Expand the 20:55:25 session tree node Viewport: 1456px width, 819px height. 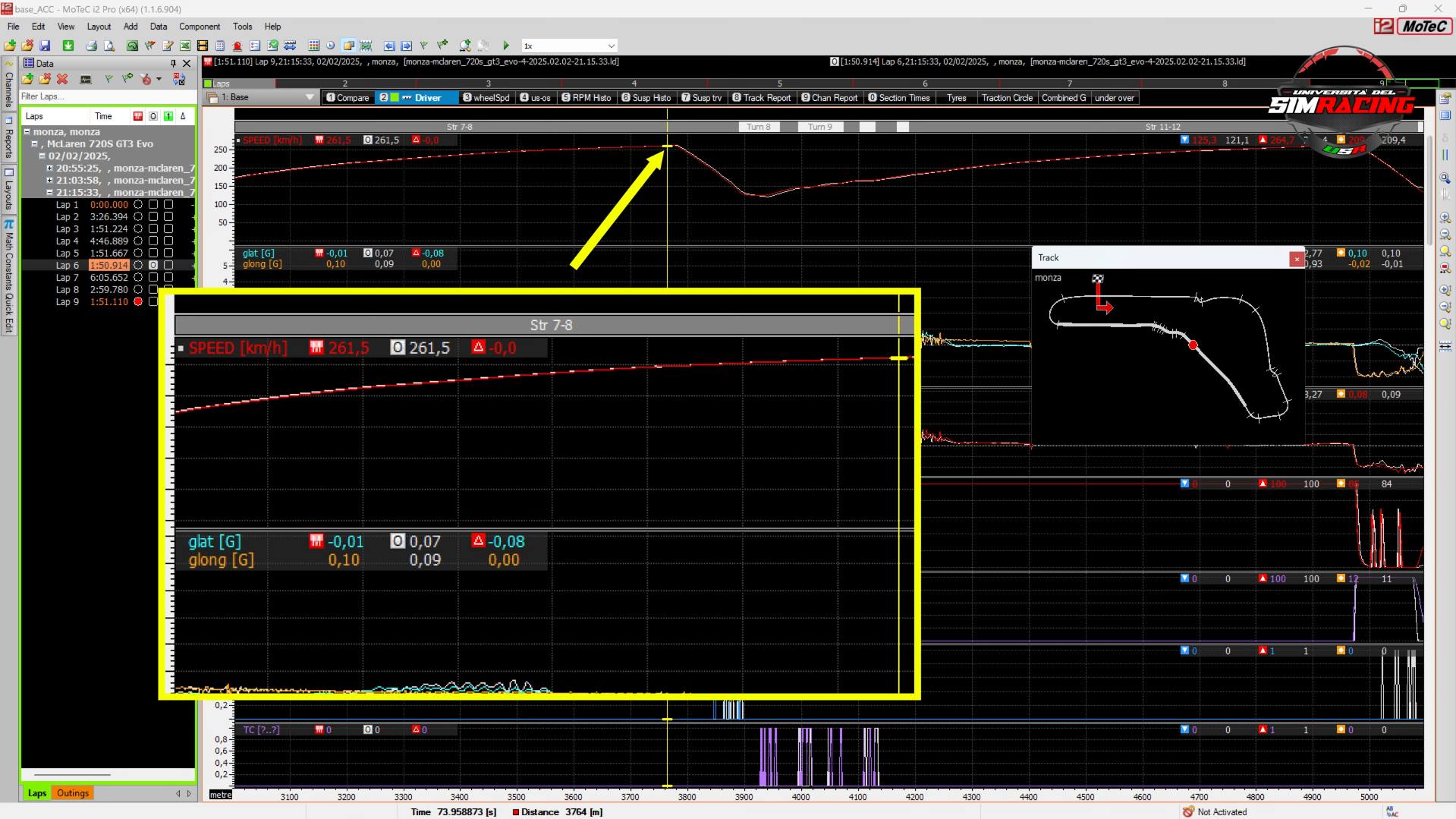point(50,169)
